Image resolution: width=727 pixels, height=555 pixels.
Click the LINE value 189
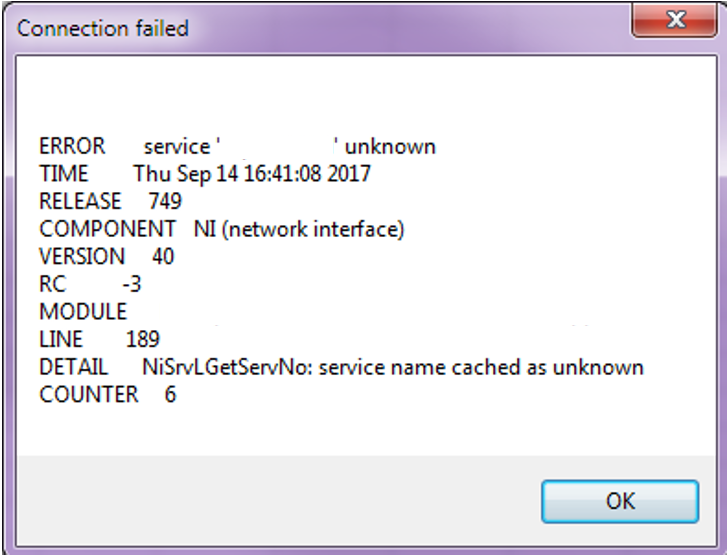[143, 339]
